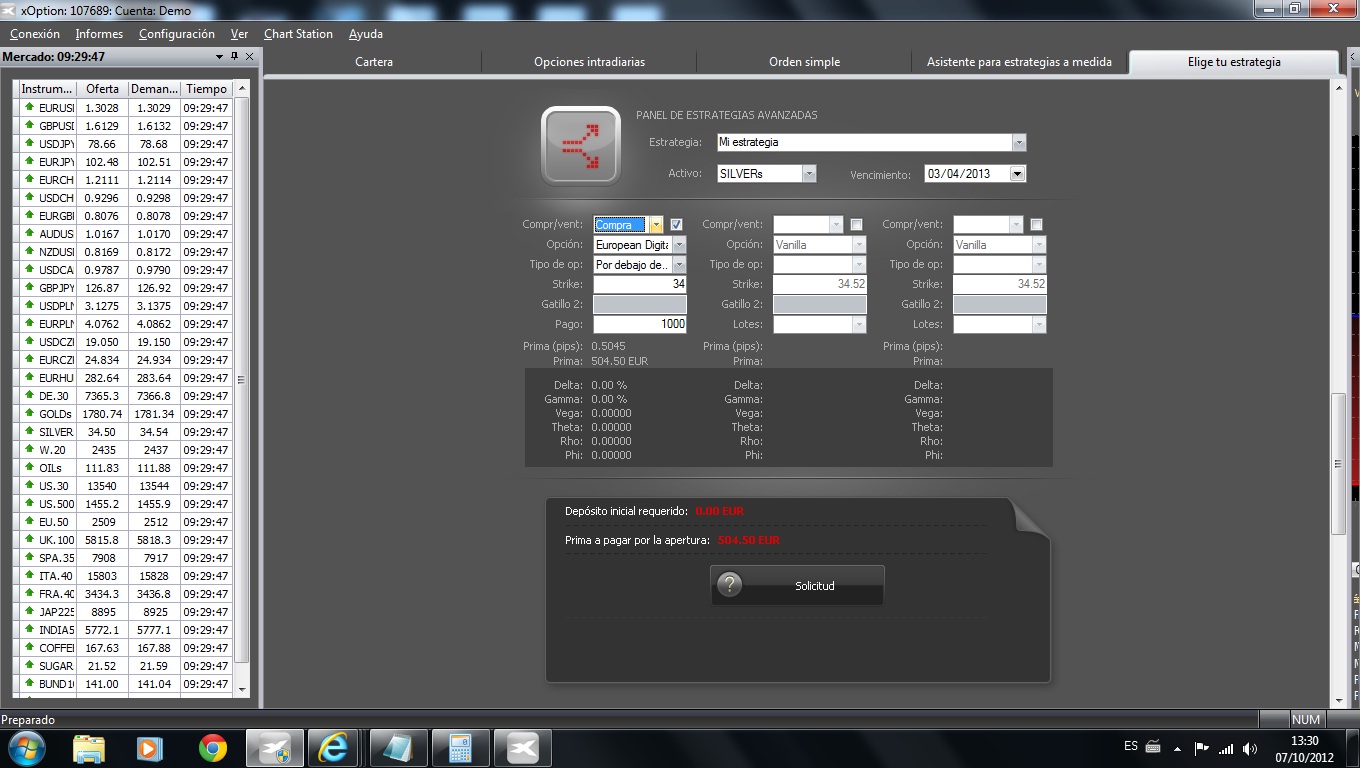Pin the Mercado panel with pushpin icon

click(235, 57)
